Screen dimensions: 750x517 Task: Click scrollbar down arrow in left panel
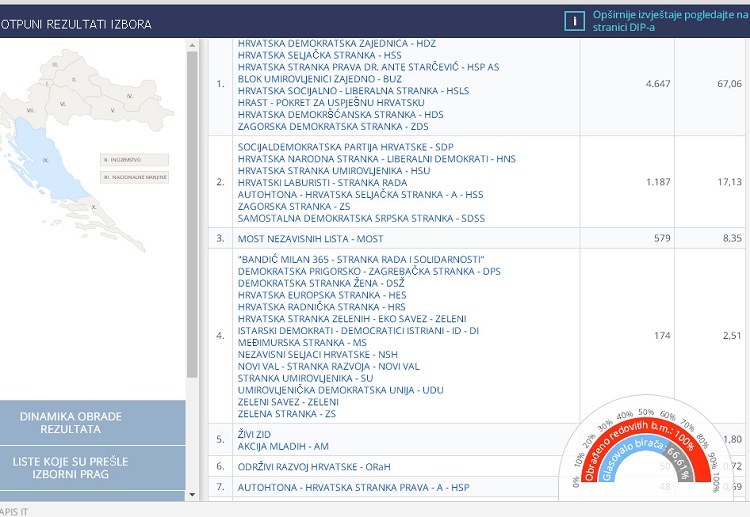pyautogui.click(x=192, y=495)
